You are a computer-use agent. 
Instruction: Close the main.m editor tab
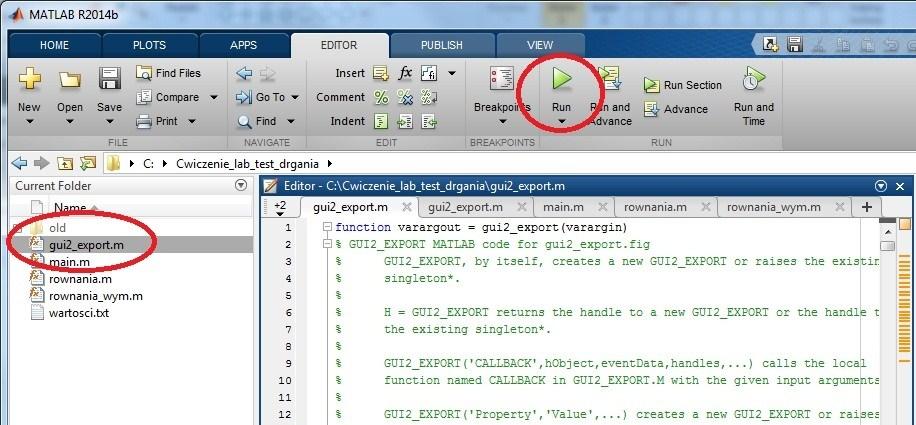tap(602, 207)
